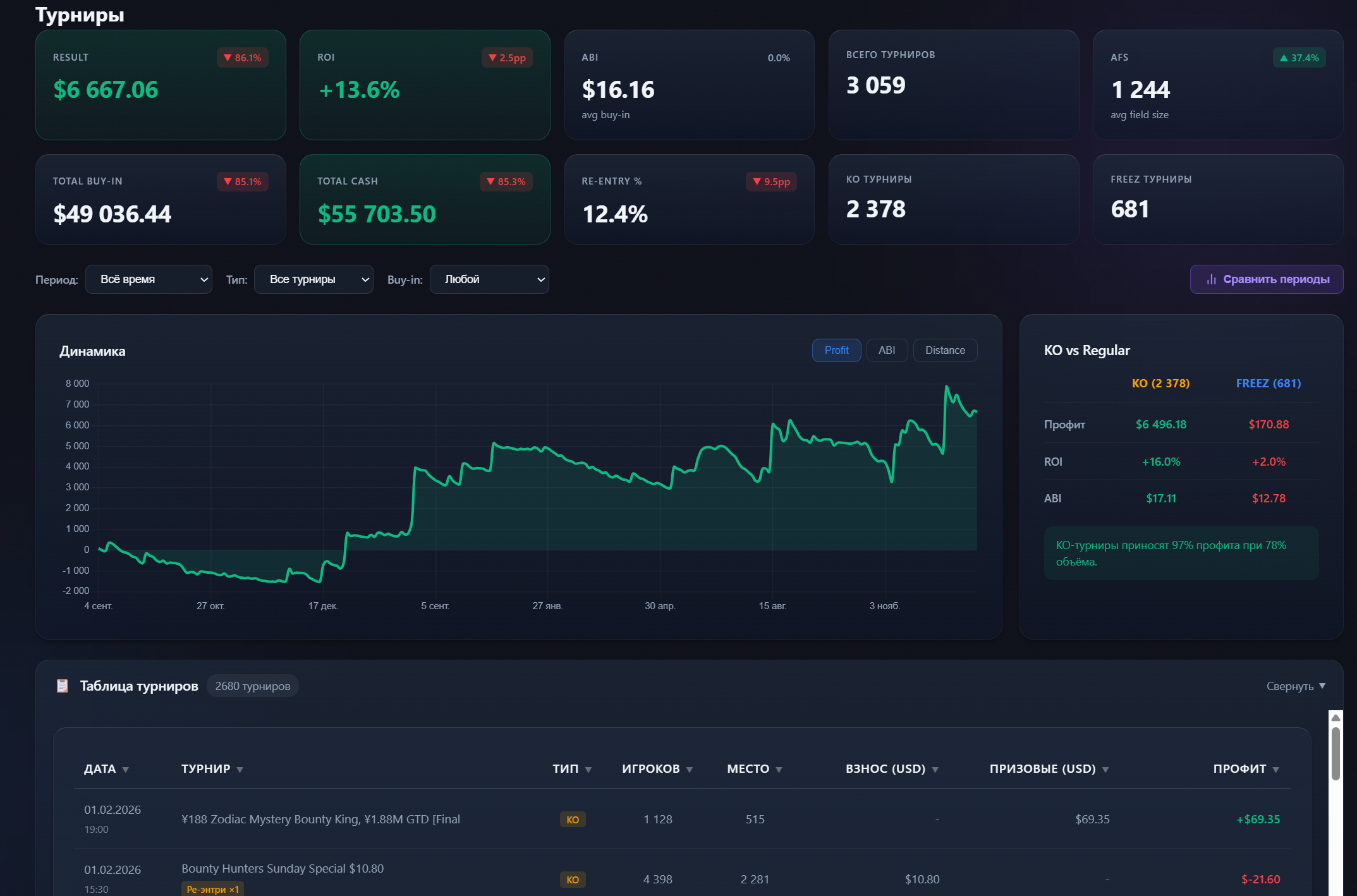Select the KO (2 378) column header
1357x896 pixels.
1160,383
